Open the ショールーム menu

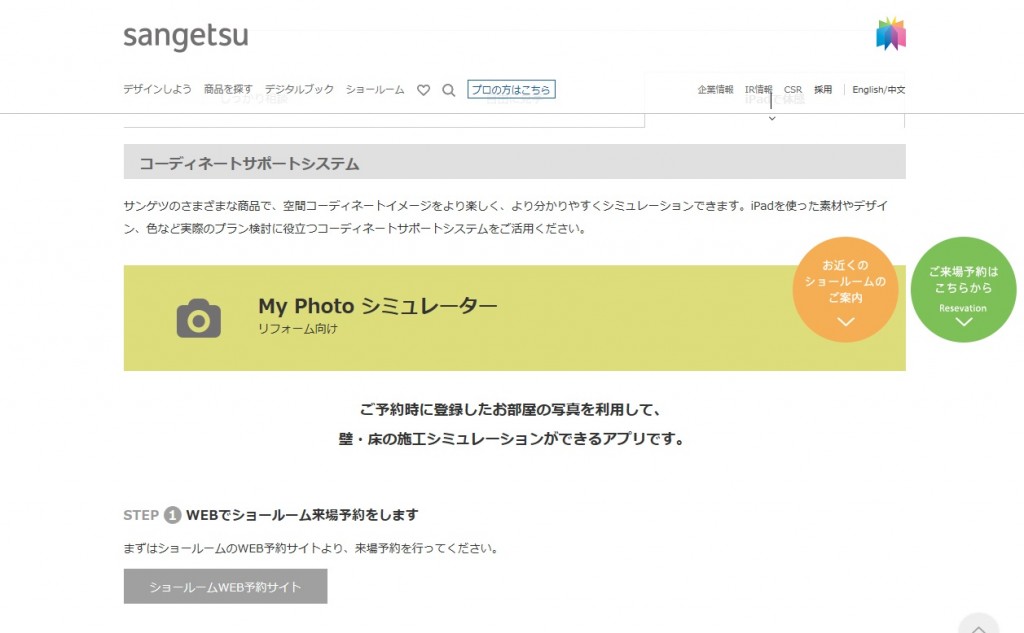[375, 89]
